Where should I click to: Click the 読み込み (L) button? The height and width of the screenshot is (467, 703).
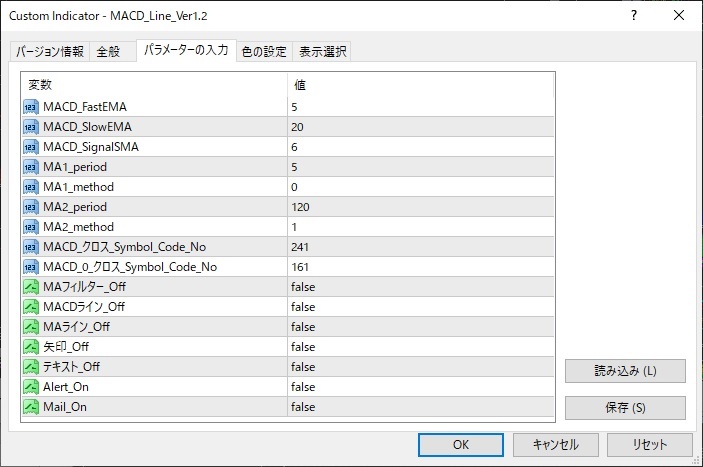click(x=625, y=371)
